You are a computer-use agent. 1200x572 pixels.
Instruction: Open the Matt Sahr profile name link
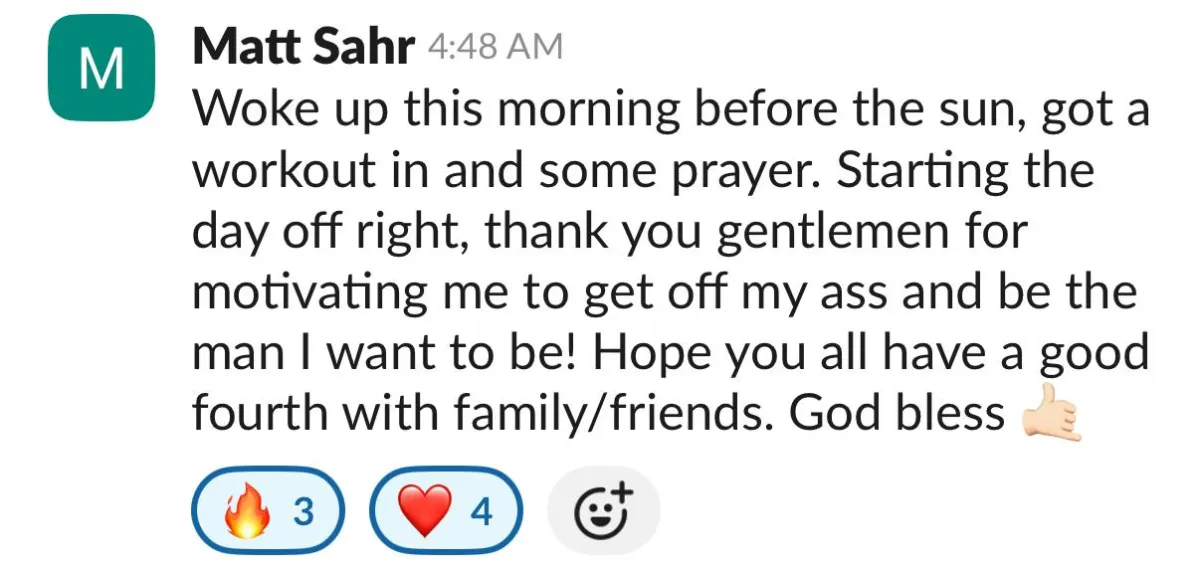pos(303,47)
